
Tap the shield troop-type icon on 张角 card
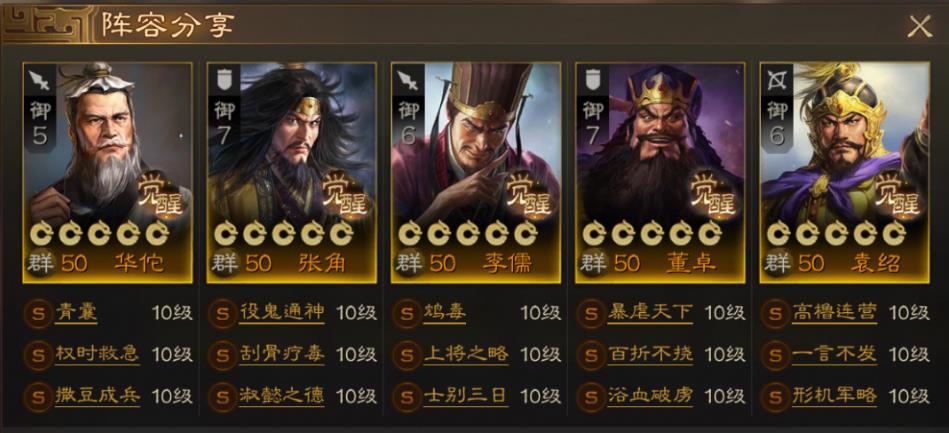click(224, 79)
